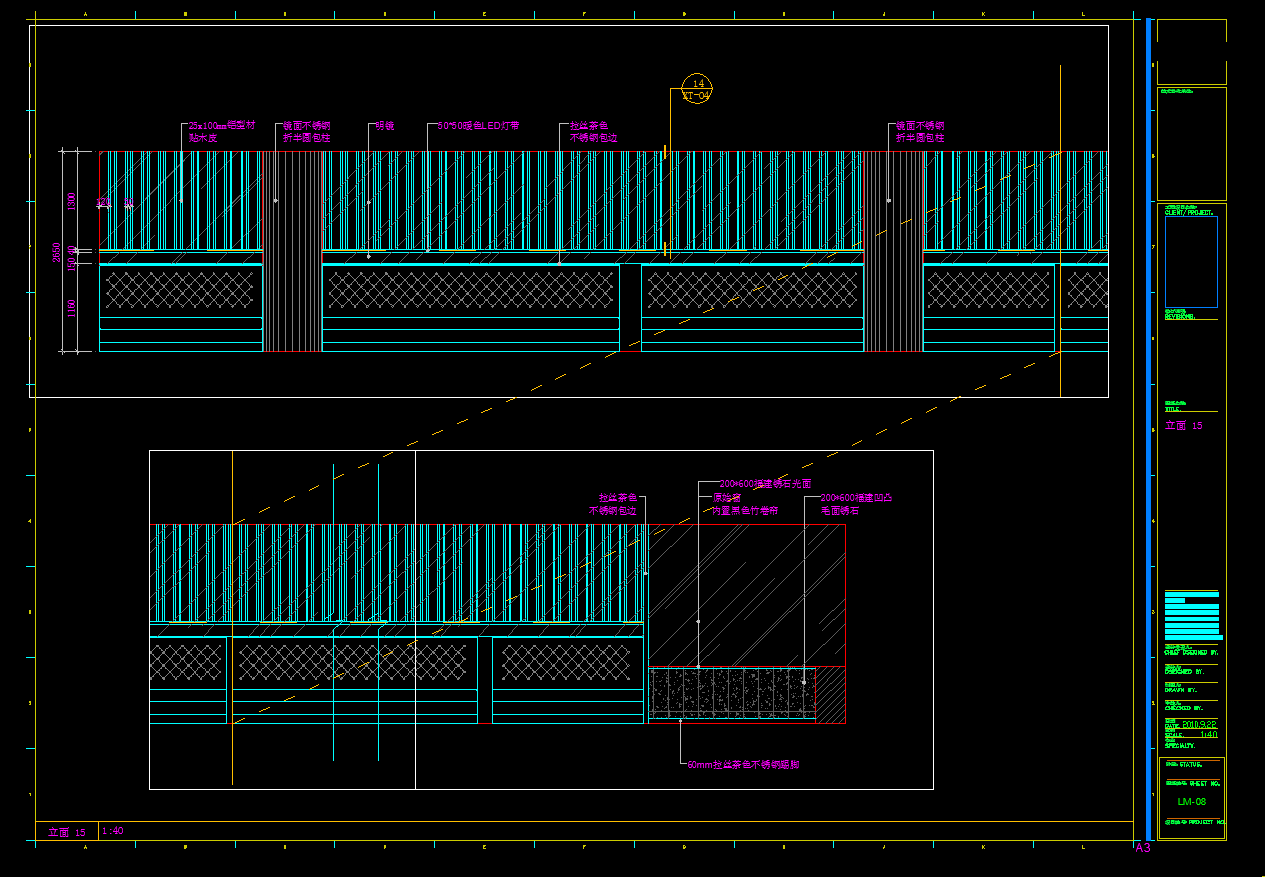Viewport: 1265px width, 877px height.
Task: Select the 立面 15 text in right title block
Action: click(1184, 426)
